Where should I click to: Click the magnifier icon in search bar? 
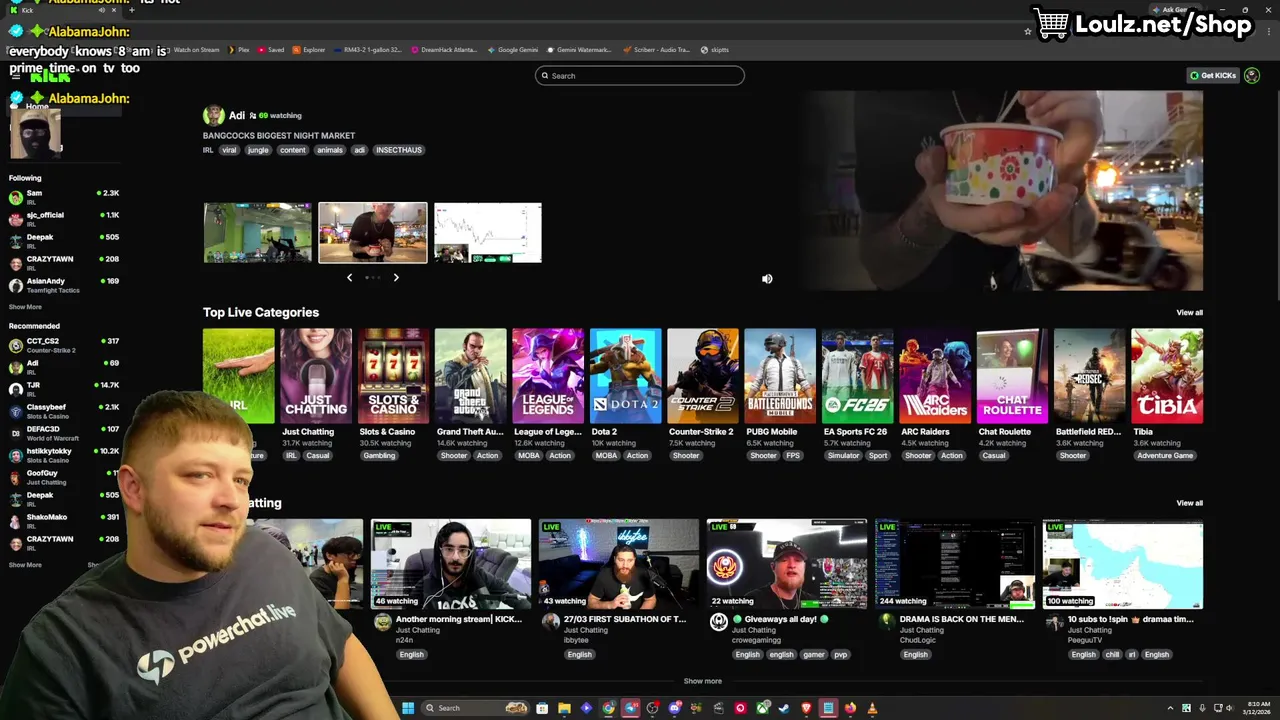tap(545, 76)
